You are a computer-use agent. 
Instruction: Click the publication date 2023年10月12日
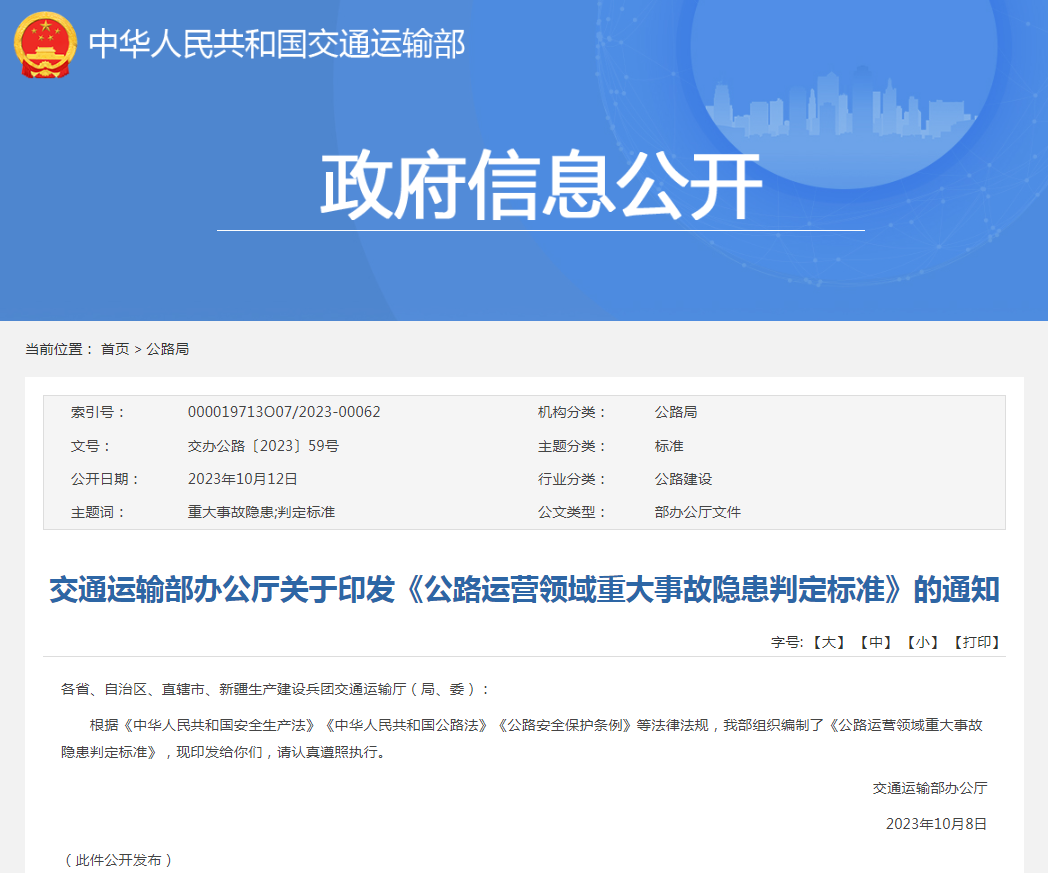pyautogui.click(x=243, y=479)
